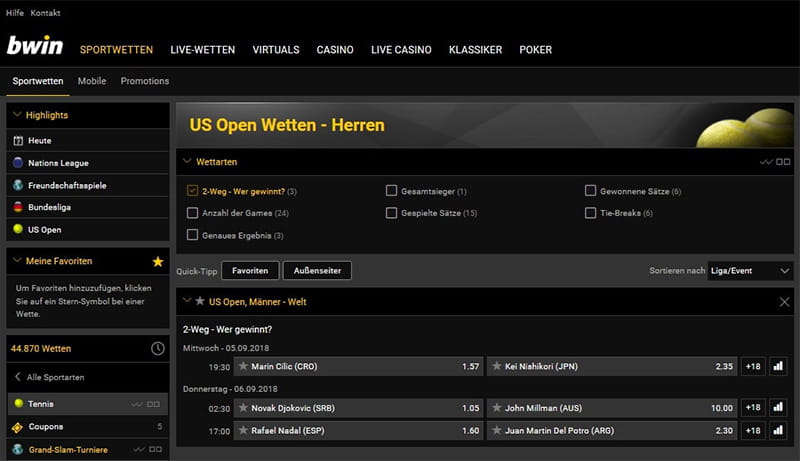Click the Favoriten quick-tip button
Screen dimensions: 800x461
pos(250,271)
